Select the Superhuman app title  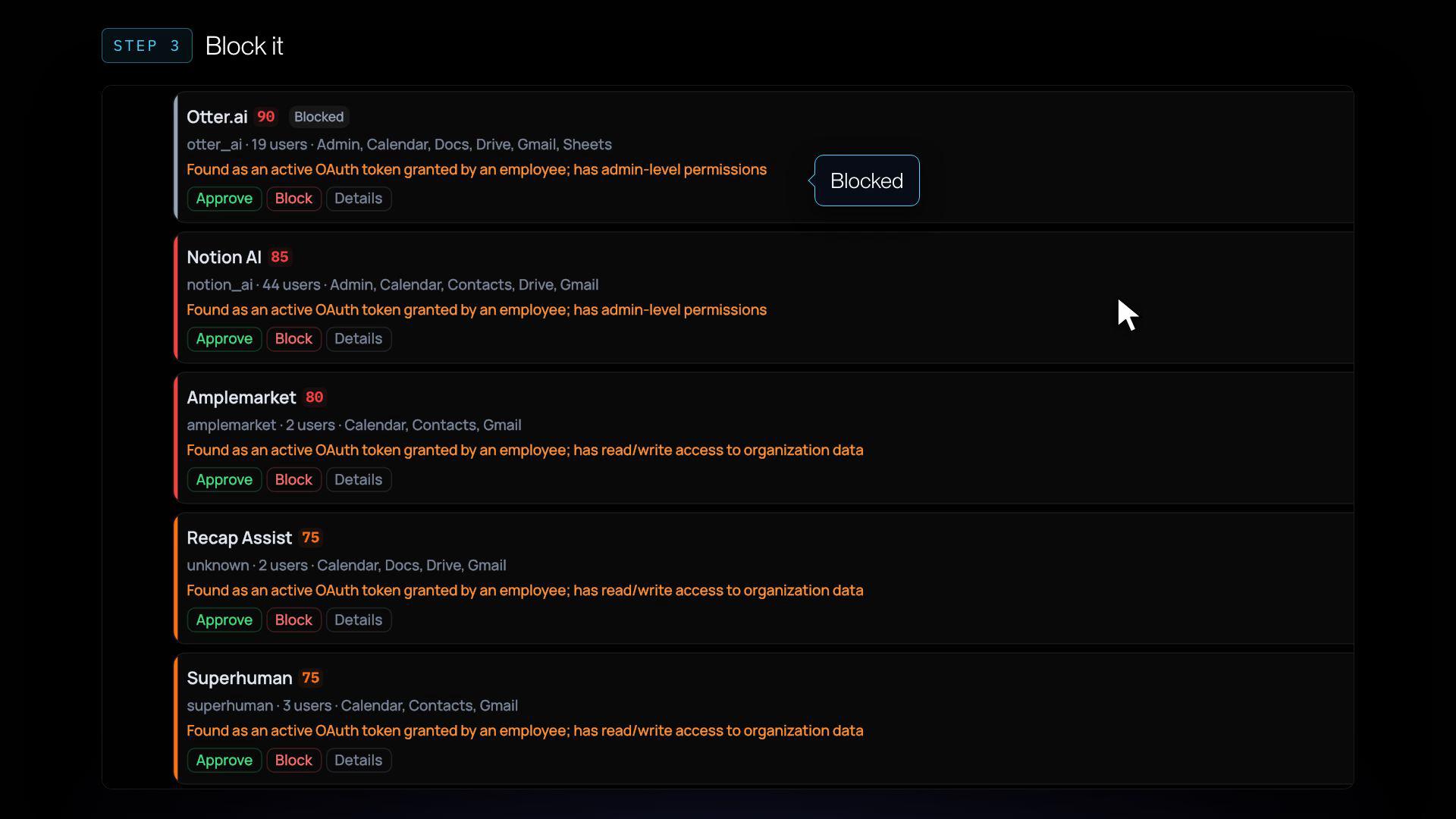tap(240, 678)
